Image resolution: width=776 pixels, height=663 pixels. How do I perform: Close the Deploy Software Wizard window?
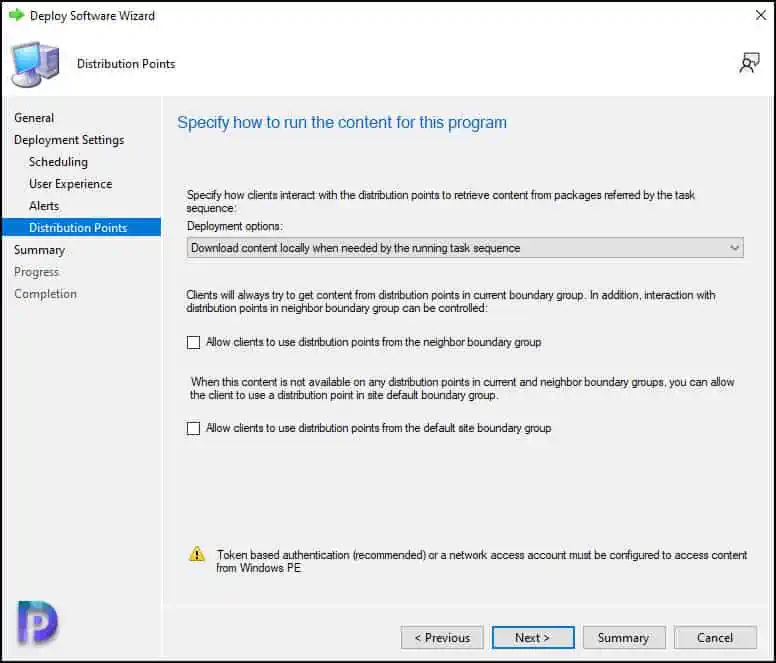pyautogui.click(x=761, y=15)
